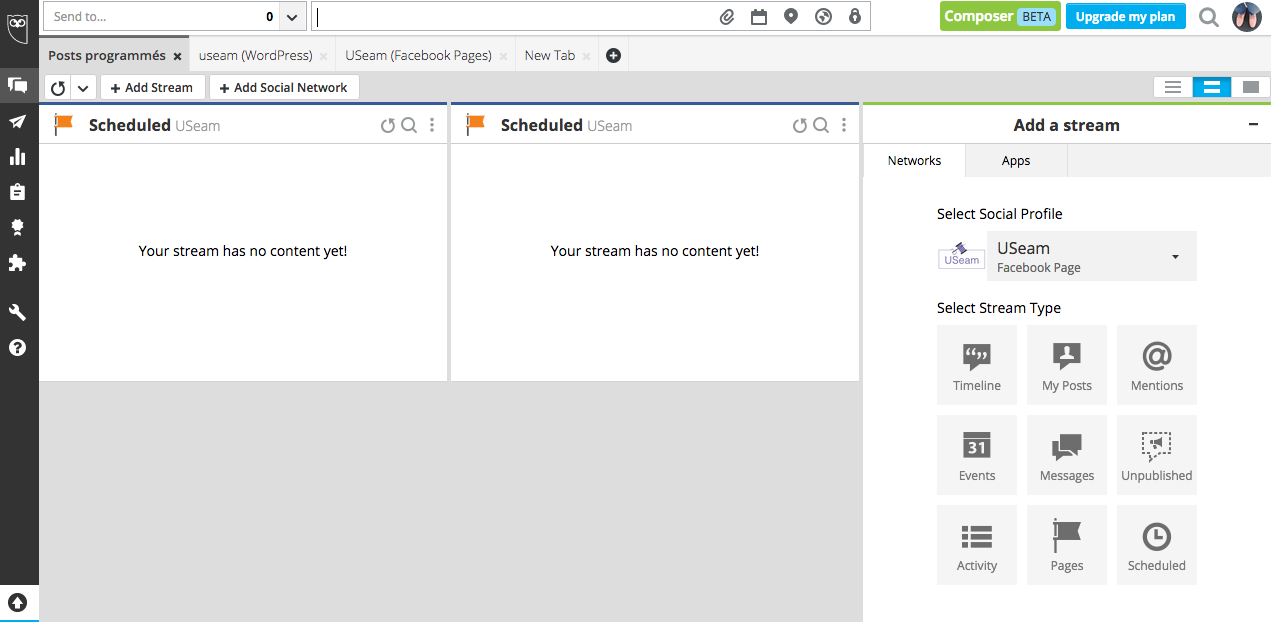Open App Directory puzzle piece icon
Screen dimensions: 1271x622
coord(17,264)
